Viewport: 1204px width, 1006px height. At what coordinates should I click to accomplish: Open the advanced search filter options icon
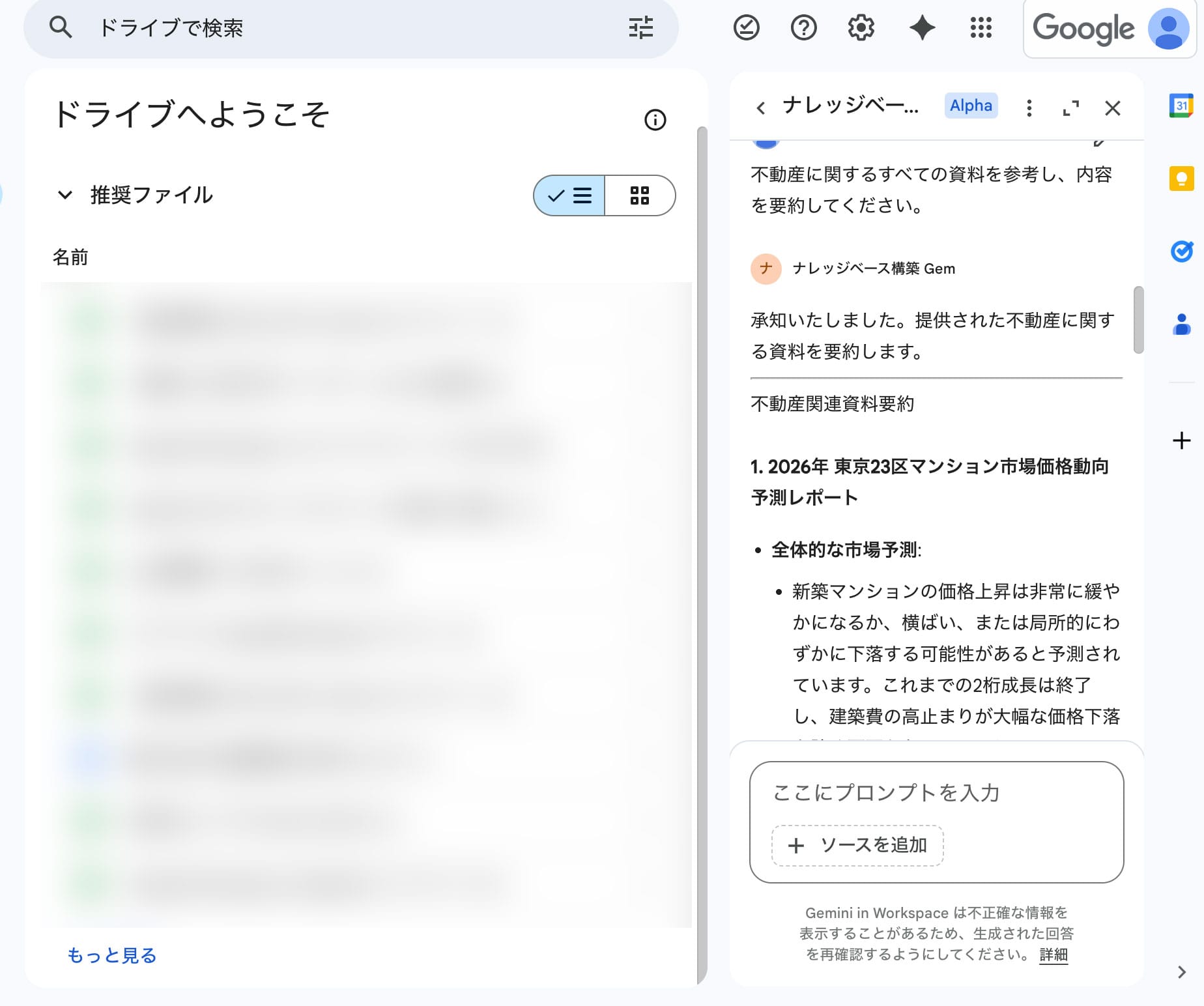pyautogui.click(x=640, y=28)
